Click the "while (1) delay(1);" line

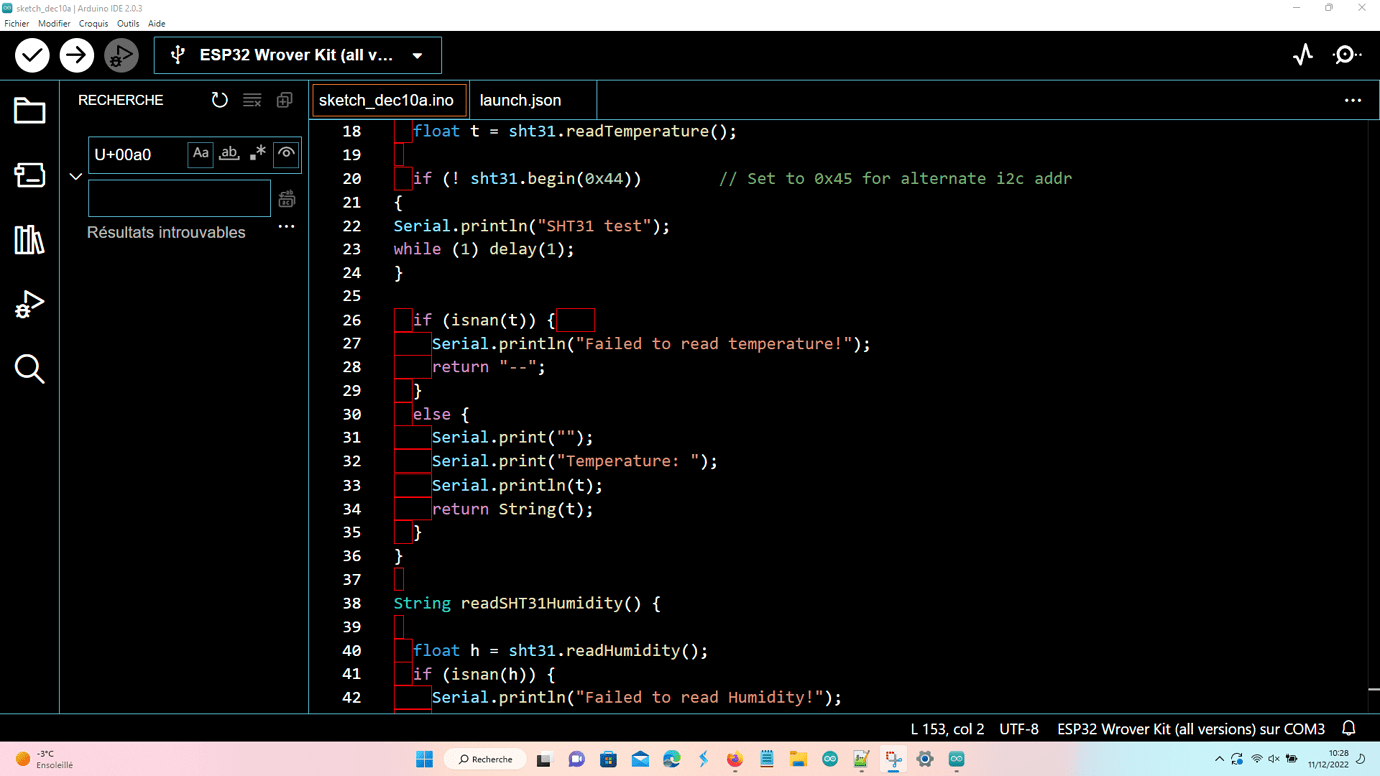tap(484, 249)
